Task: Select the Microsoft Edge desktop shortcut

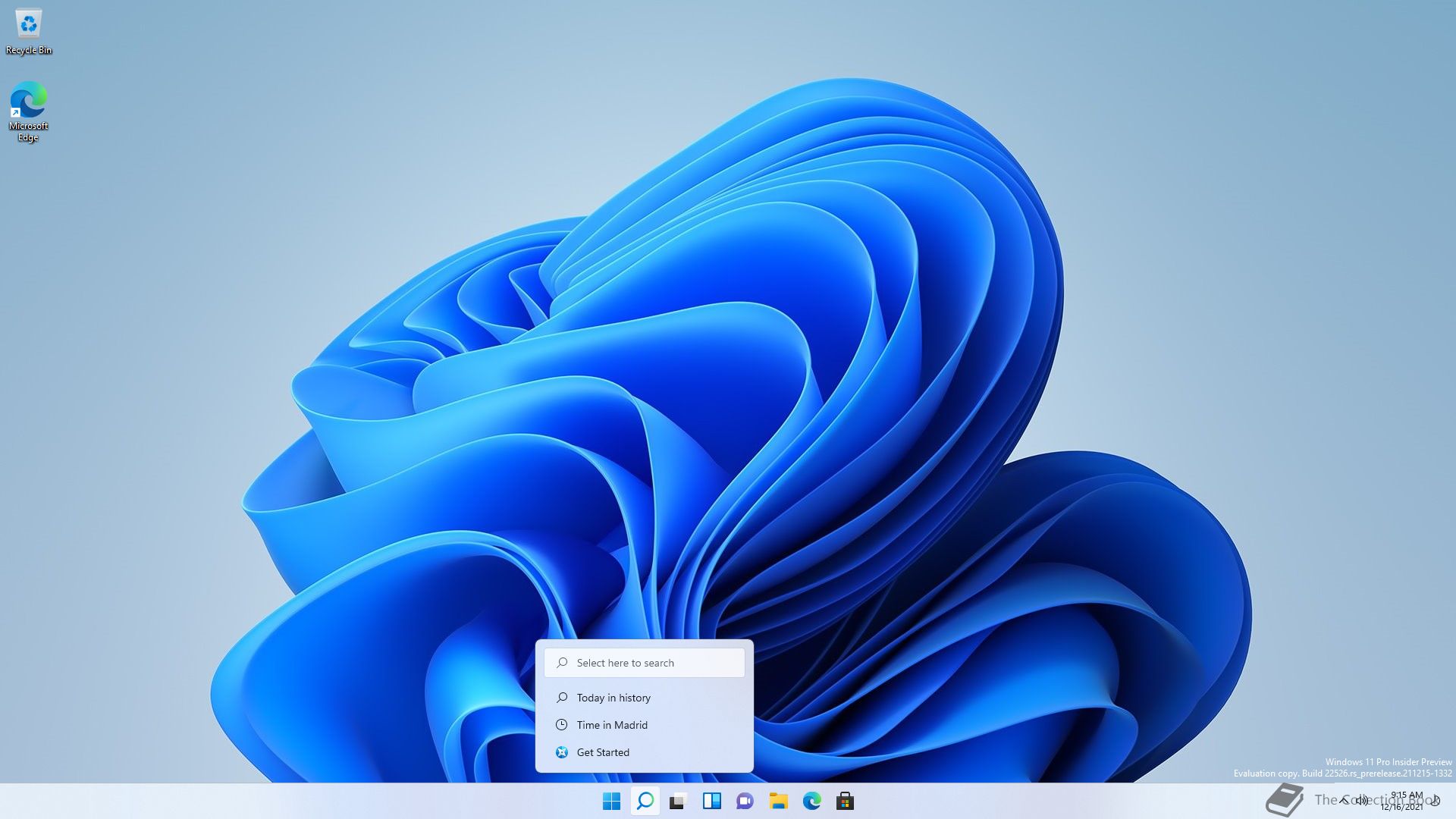Action: [x=28, y=111]
